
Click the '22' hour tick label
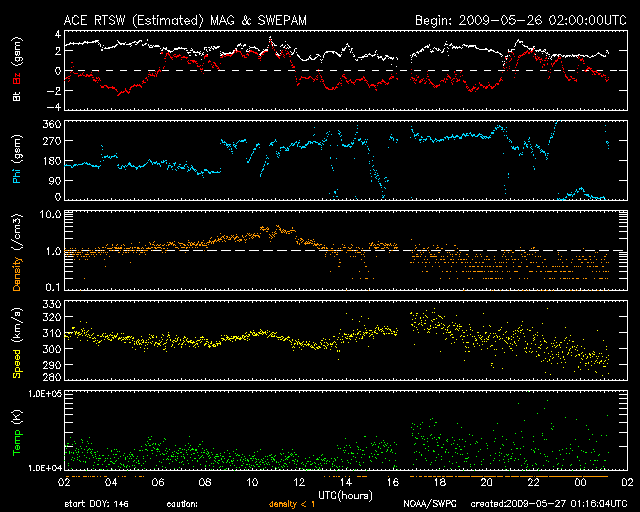click(x=533, y=483)
